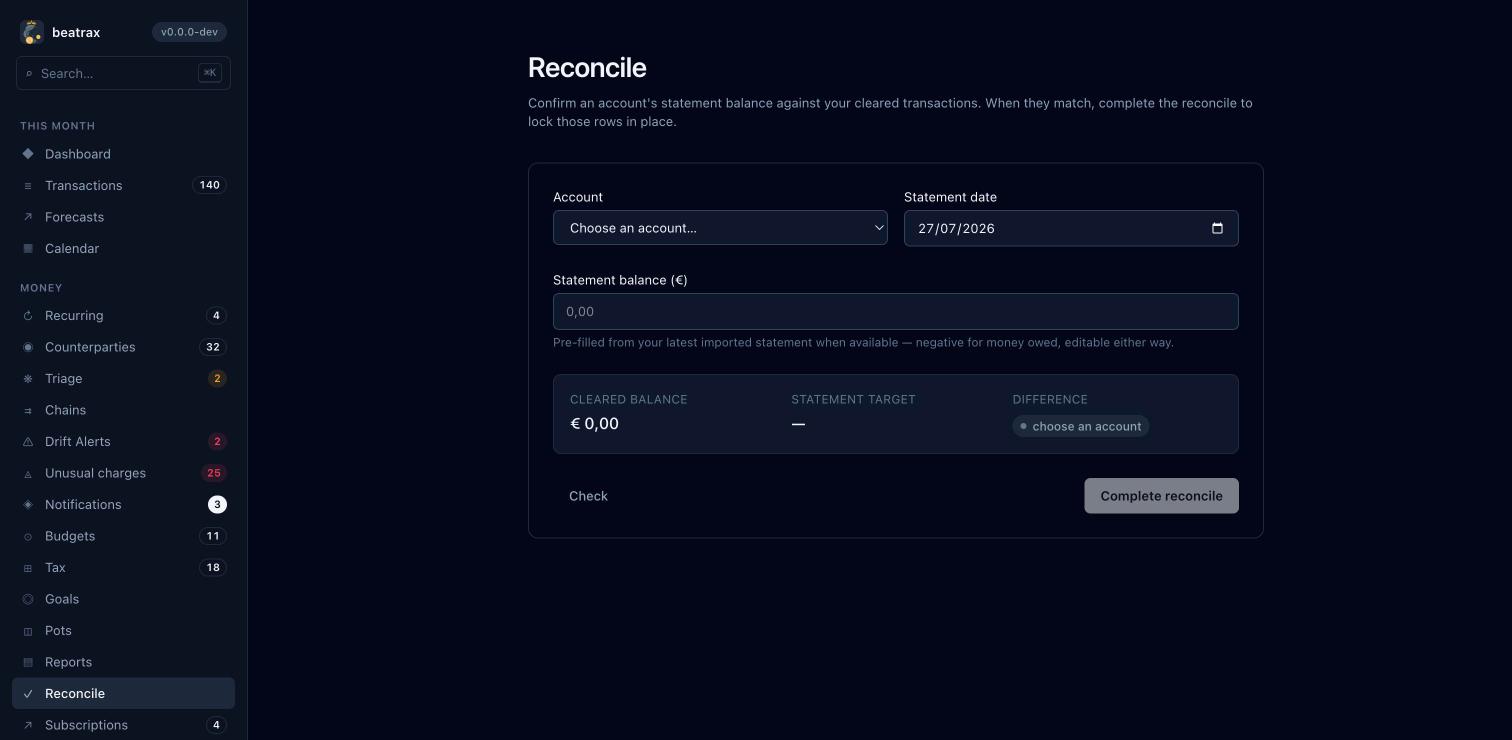Open the Notifications page

[123, 504]
